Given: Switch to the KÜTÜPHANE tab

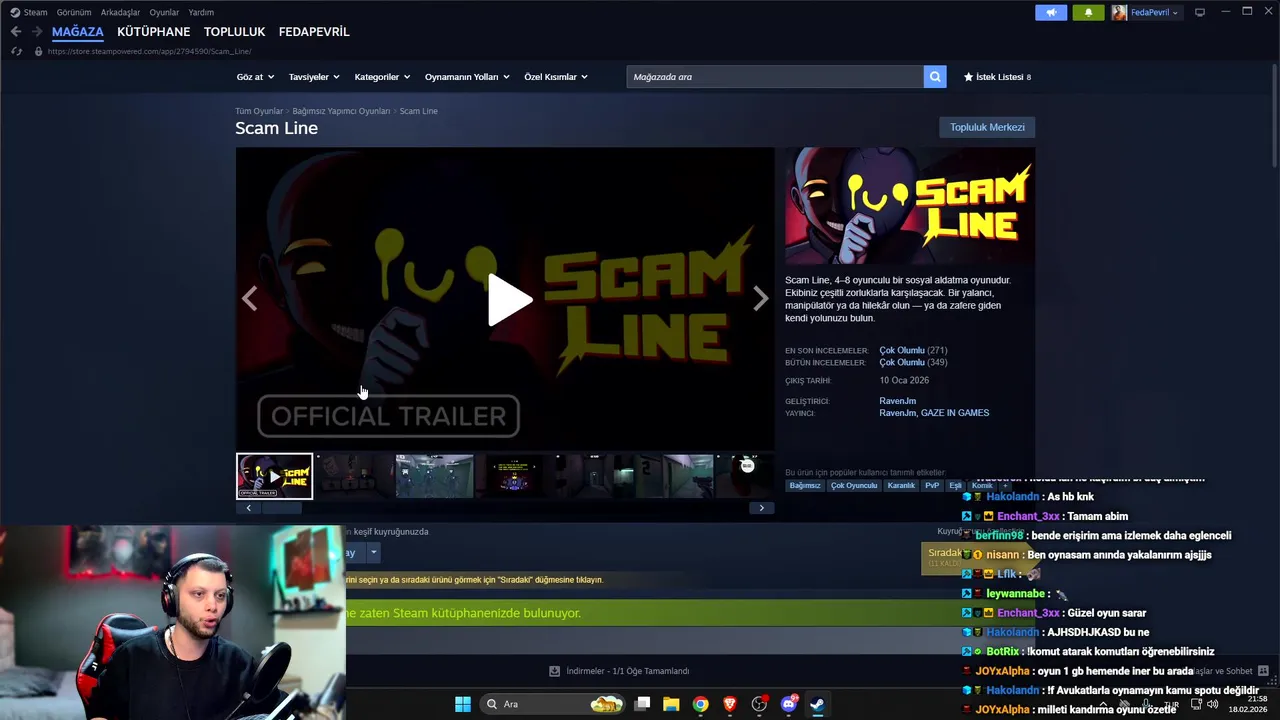Looking at the screenshot, I should (153, 32).
